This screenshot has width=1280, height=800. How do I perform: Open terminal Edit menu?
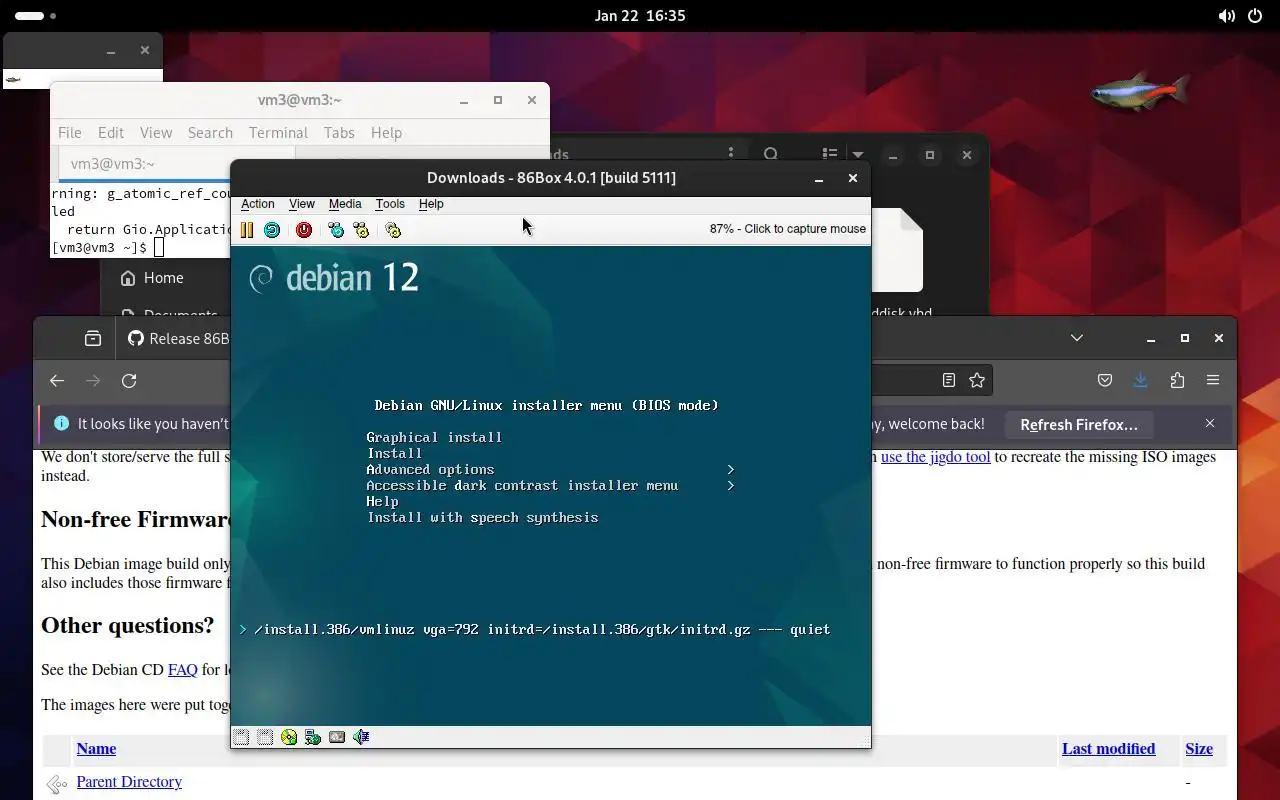coord(111,132)
